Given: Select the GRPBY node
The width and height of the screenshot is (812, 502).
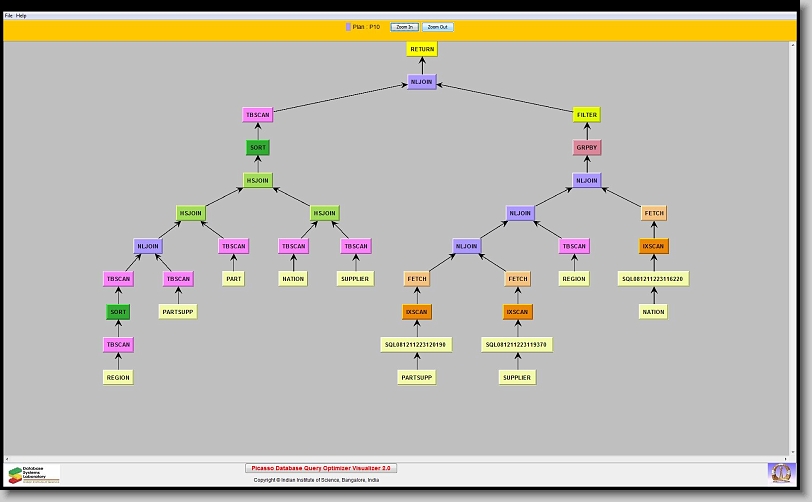Looking at the screenshot, I should (x=587, y=148).
